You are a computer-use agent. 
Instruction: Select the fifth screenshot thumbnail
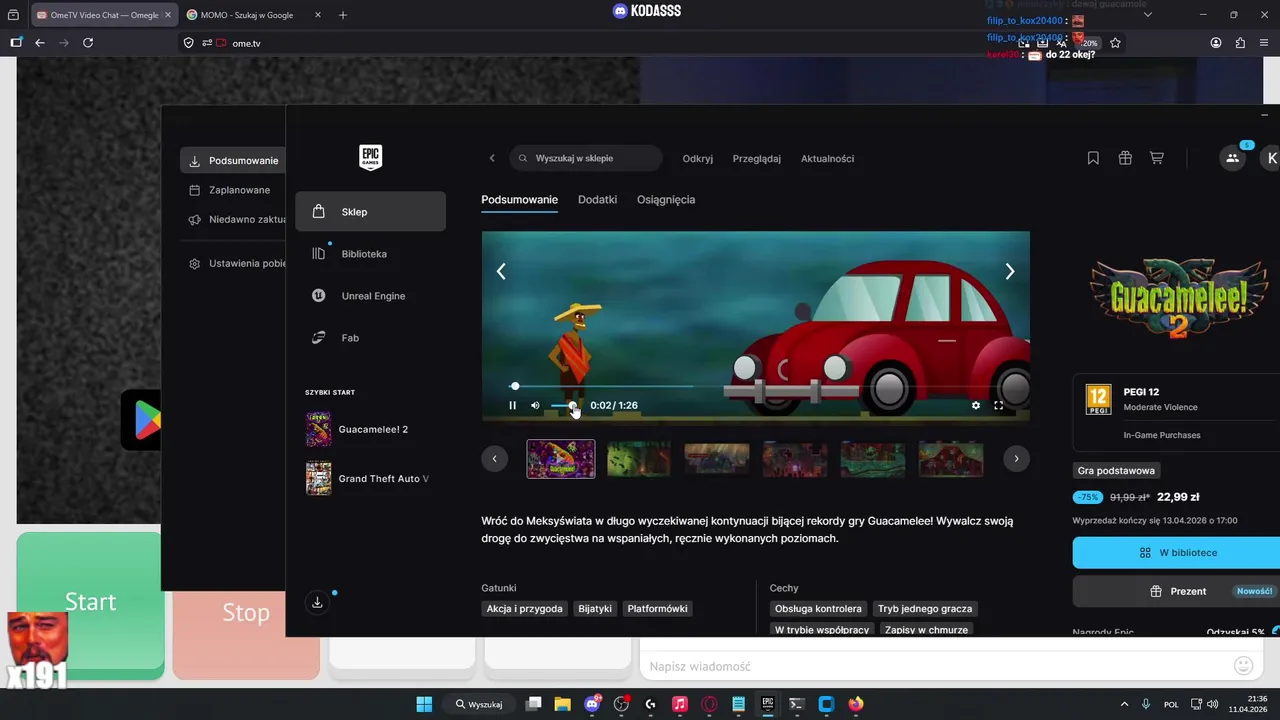[x=873, y=459]
